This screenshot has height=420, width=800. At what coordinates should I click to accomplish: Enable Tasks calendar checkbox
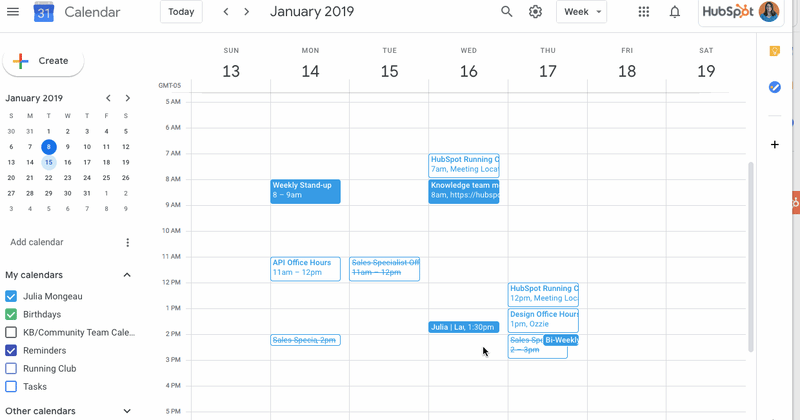[x=11, y=387]
